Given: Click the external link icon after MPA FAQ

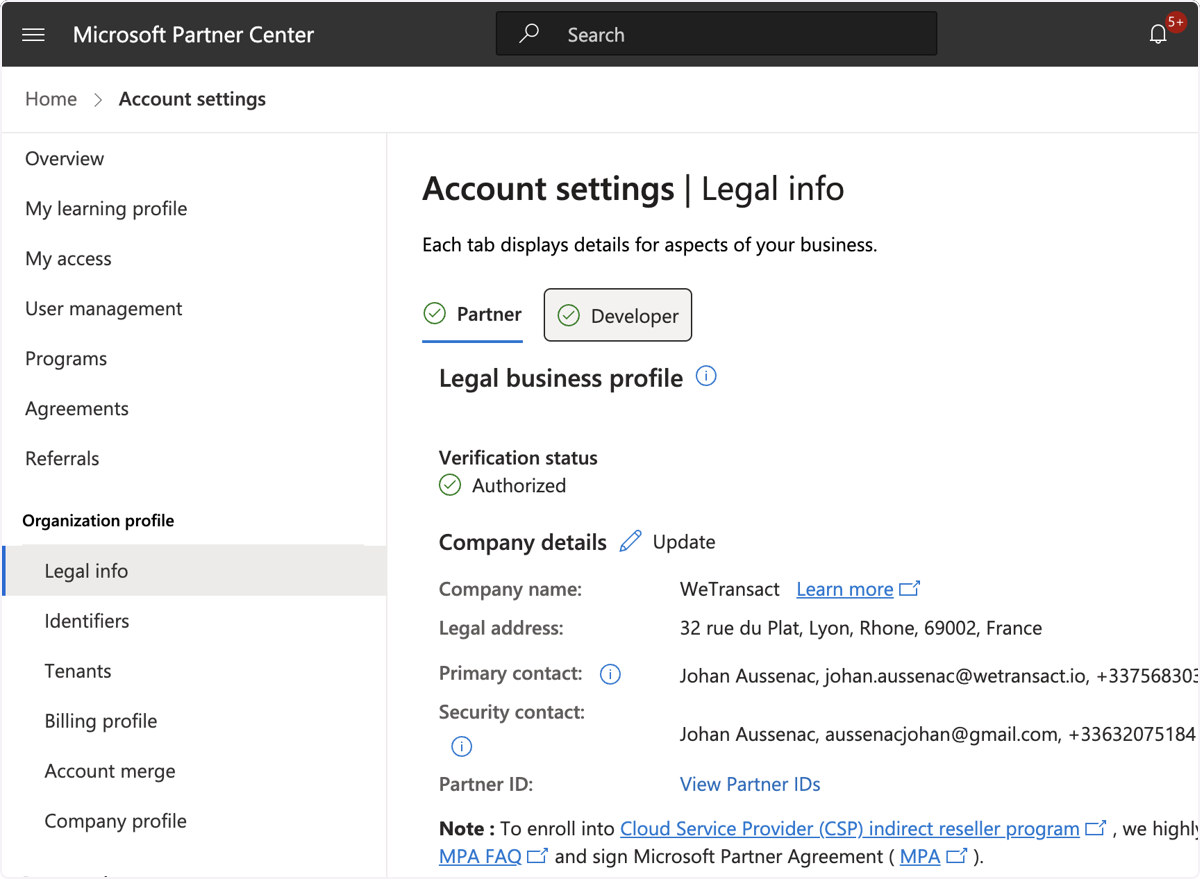Looking at the screenshot, I should [x=538, y=856].
